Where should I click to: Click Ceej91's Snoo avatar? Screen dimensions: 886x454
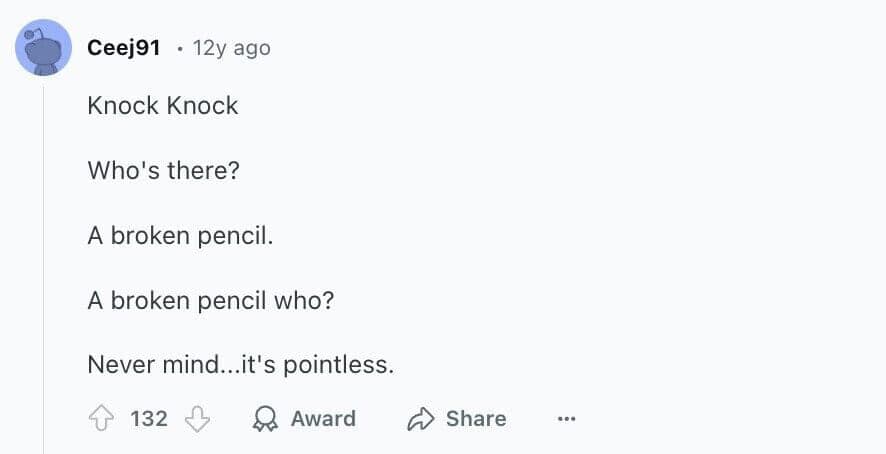coord(43,47)
